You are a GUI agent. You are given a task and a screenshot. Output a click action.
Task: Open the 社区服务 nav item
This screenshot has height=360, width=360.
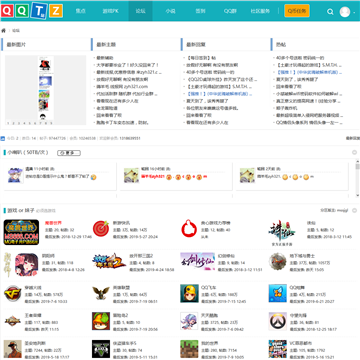click(x=260, y=11)
